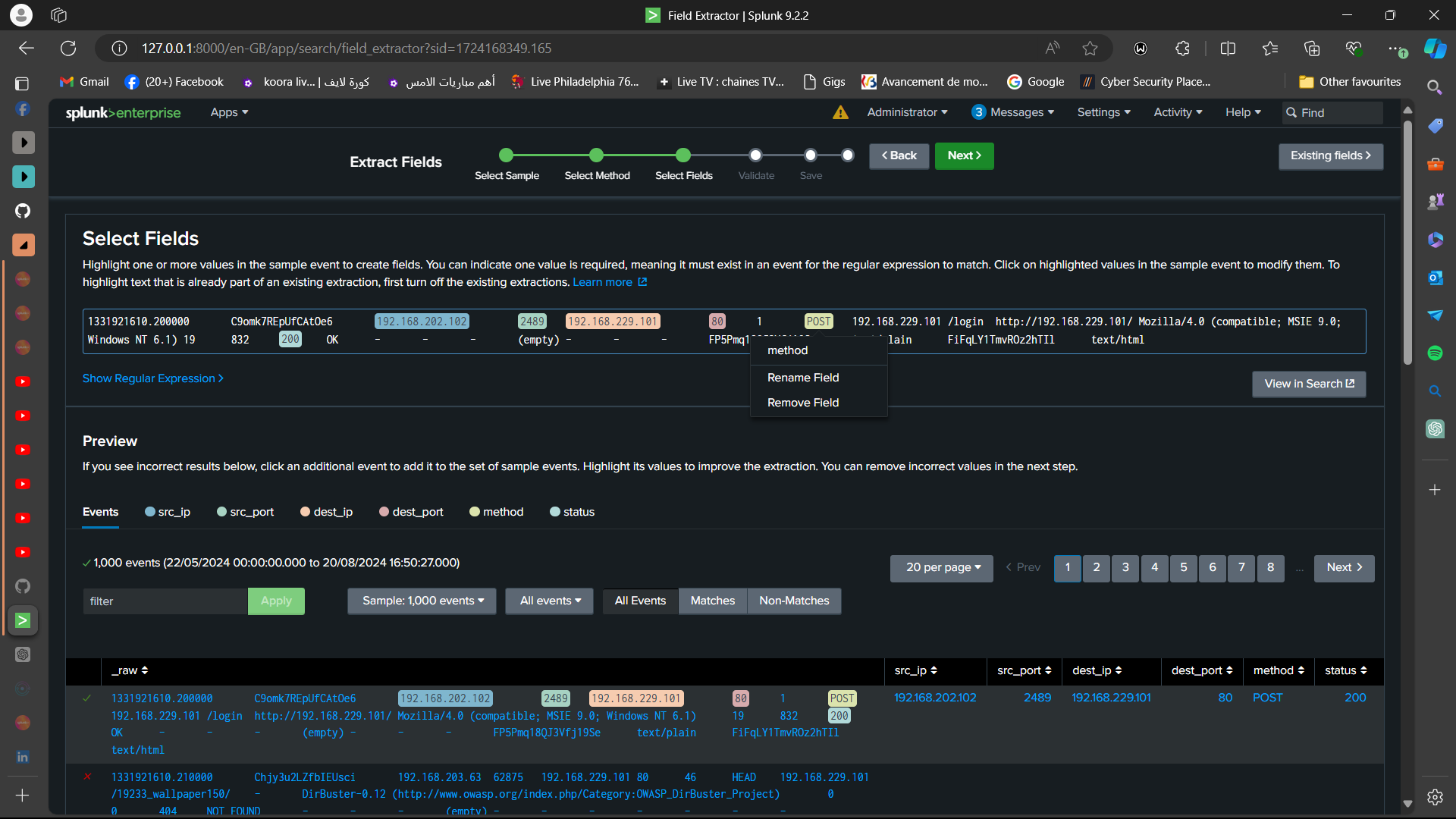The width and height of the screenshot is (1456, 819).
Task: Open the Read aloud icon
Action: pyautogui.click(x=1052, y=49)
